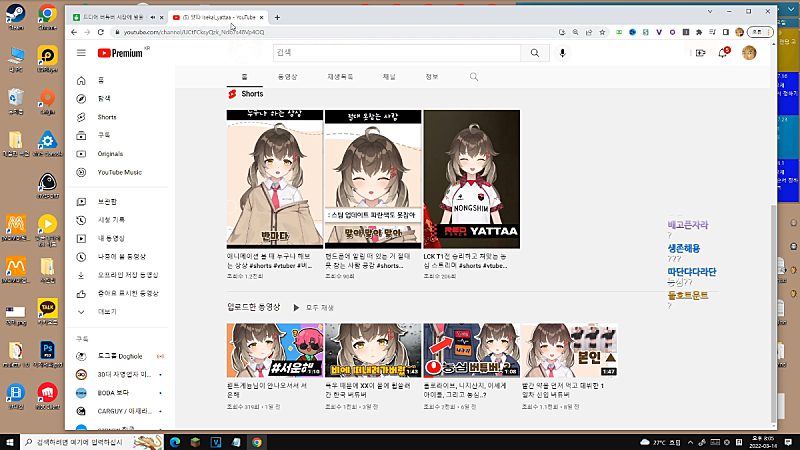Click the channel search magnifier icon

click(474, 77)
